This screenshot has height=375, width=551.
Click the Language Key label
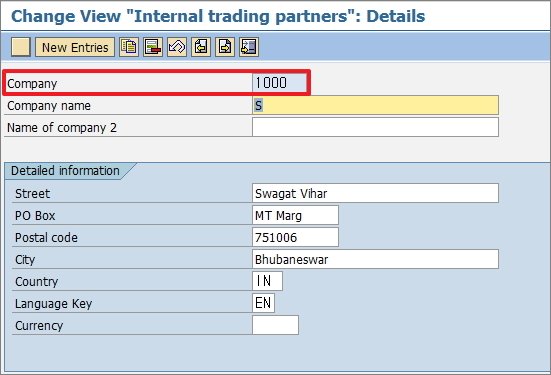click(53, 304)
